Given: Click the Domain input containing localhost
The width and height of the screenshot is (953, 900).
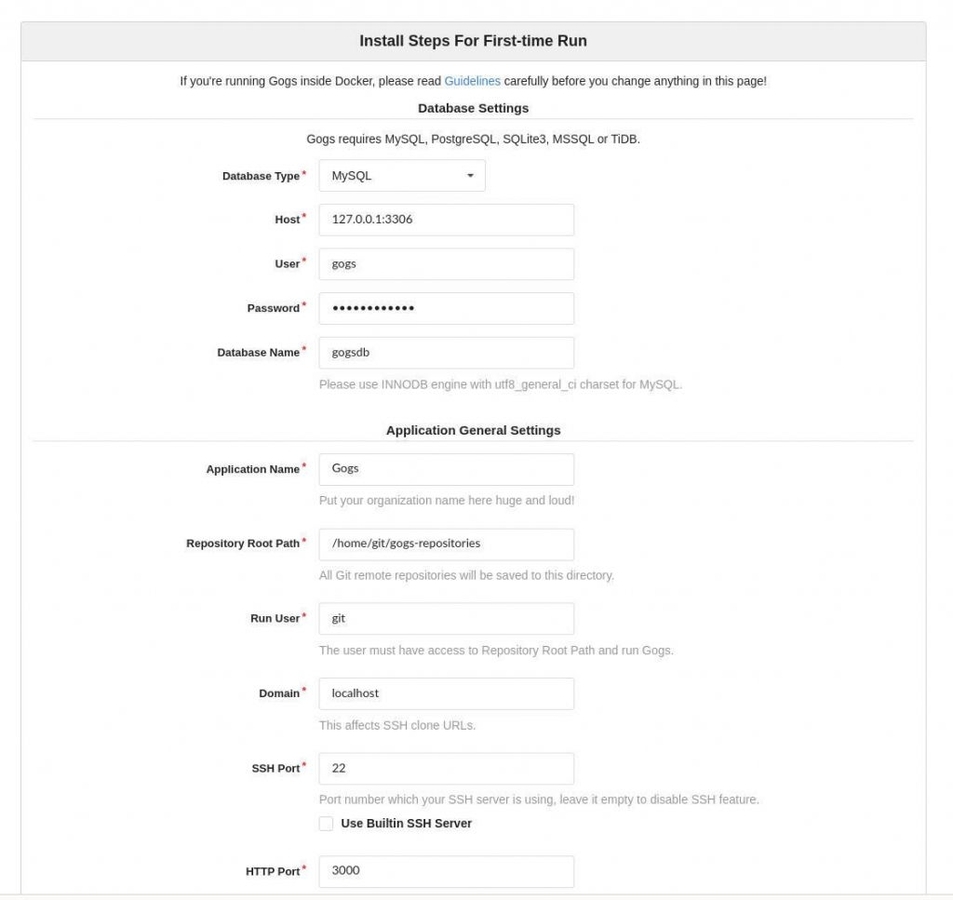Looking at the screenshot, I should [x=446, y=693].
